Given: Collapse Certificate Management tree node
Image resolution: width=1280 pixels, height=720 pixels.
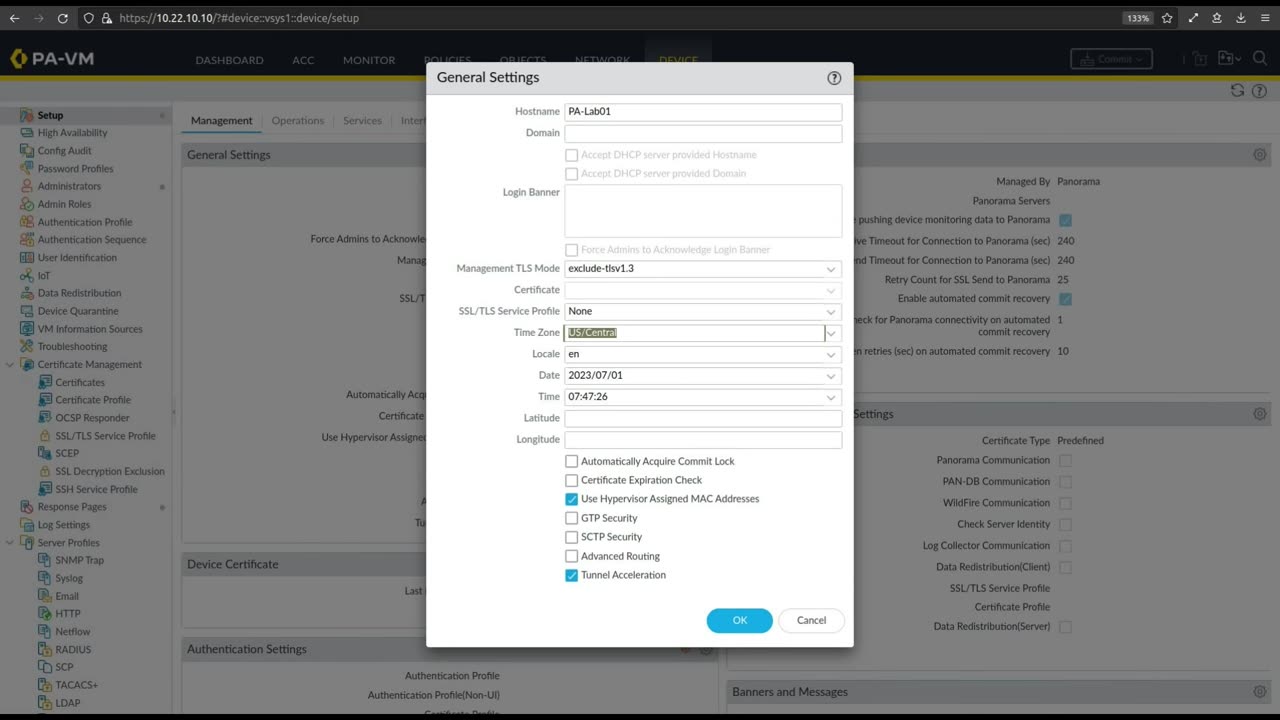Looking at the screenshot, I should 10,365.
